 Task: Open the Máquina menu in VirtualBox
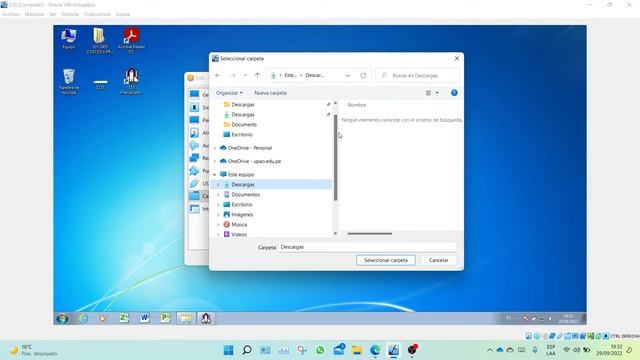click(34, 14)
